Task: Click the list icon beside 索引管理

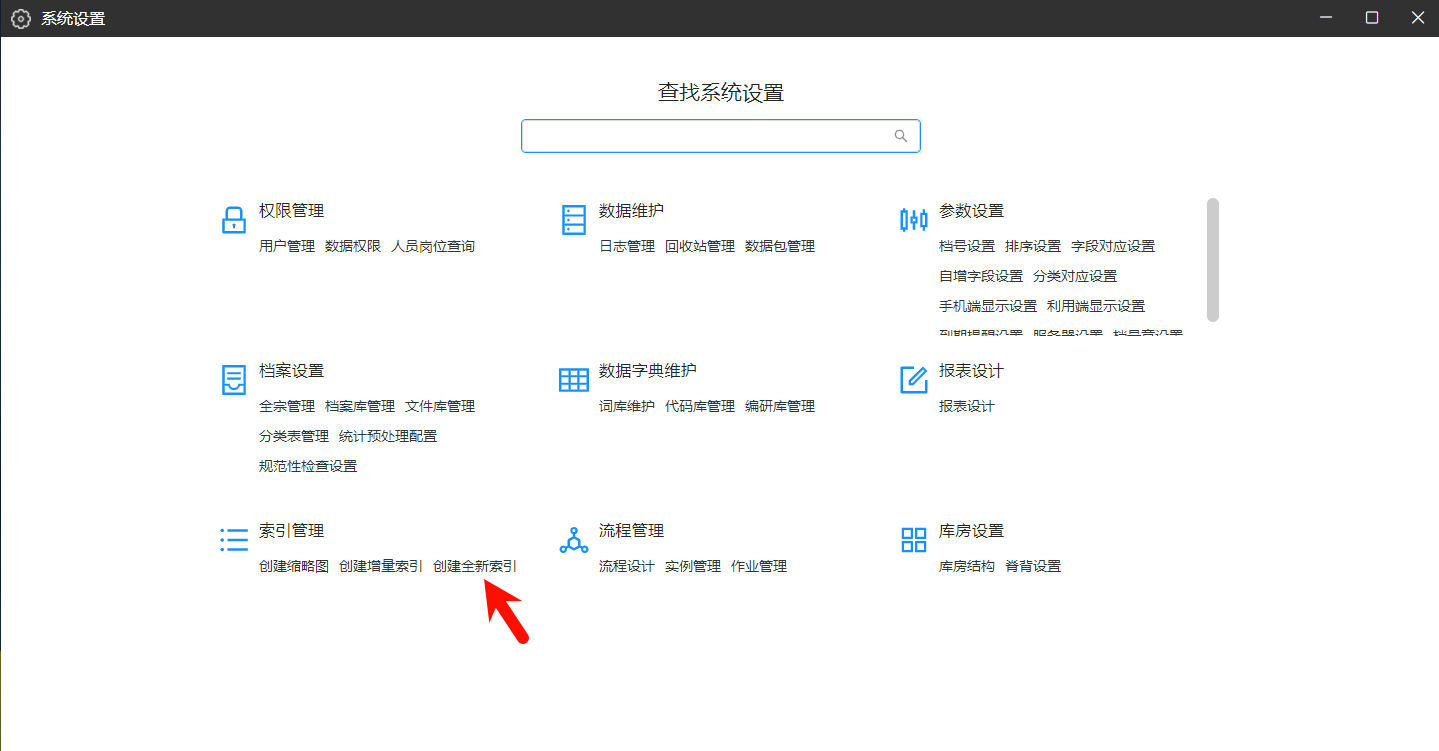Action: [233, 540]
